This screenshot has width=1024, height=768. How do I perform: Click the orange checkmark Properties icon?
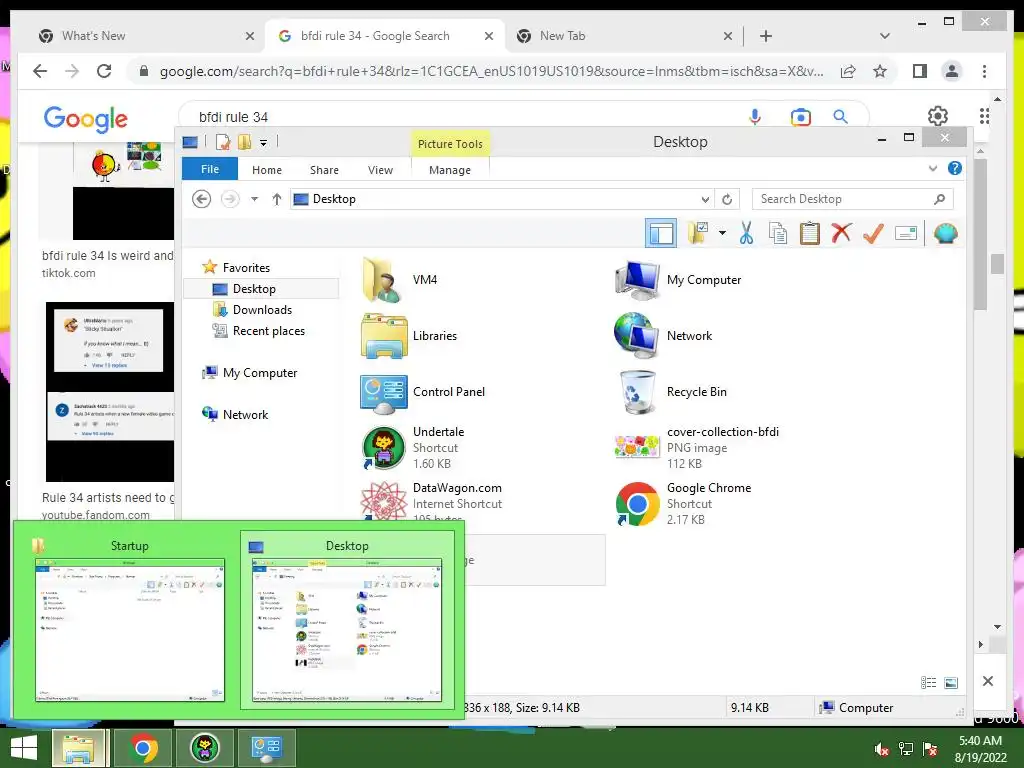coord(873,233)
